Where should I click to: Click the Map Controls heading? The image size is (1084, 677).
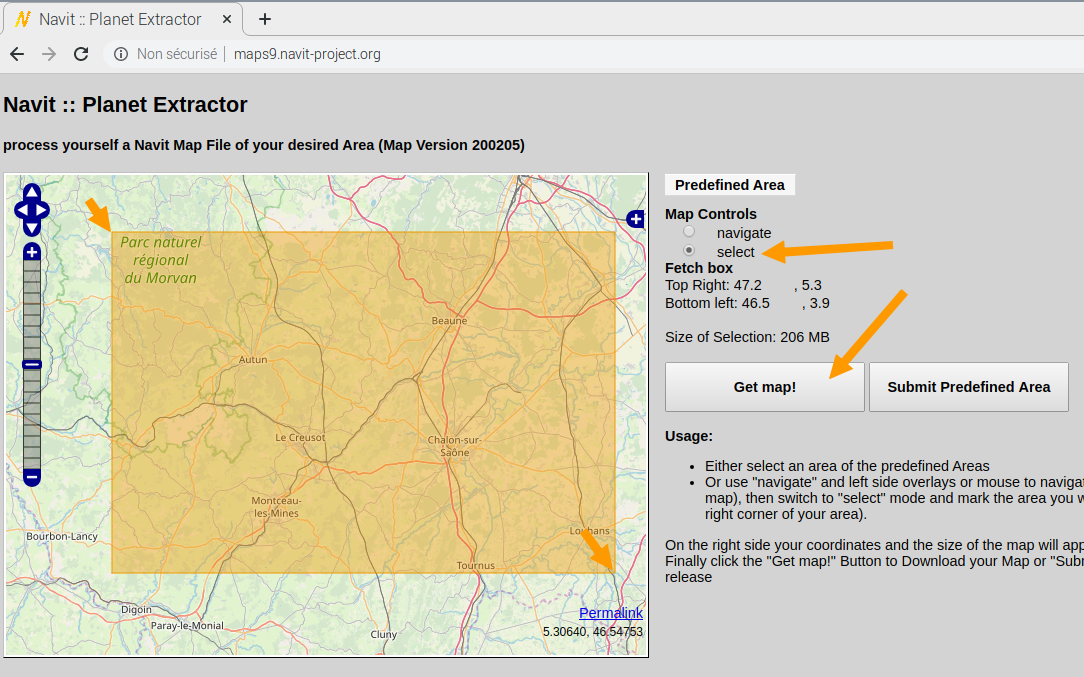[x=711, y=214]
